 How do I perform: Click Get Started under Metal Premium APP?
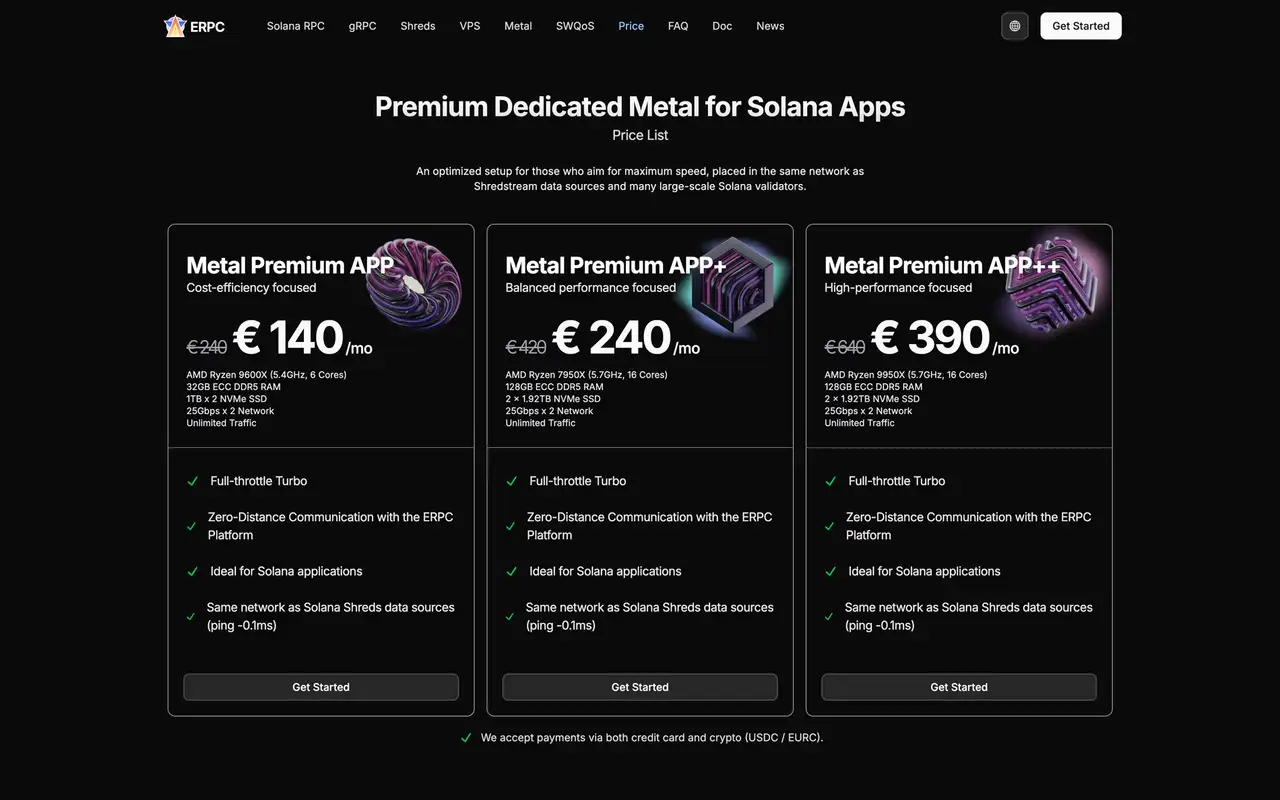click(x=320, y=687)
